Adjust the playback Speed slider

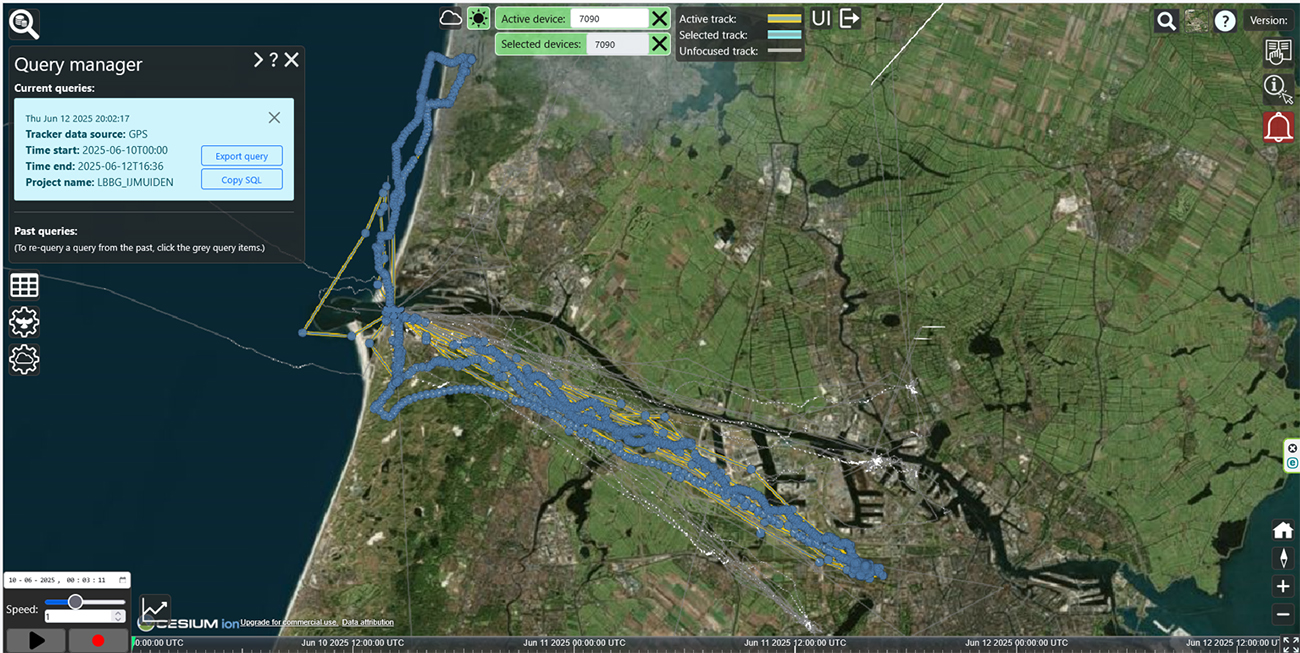[x=75, y=601]
